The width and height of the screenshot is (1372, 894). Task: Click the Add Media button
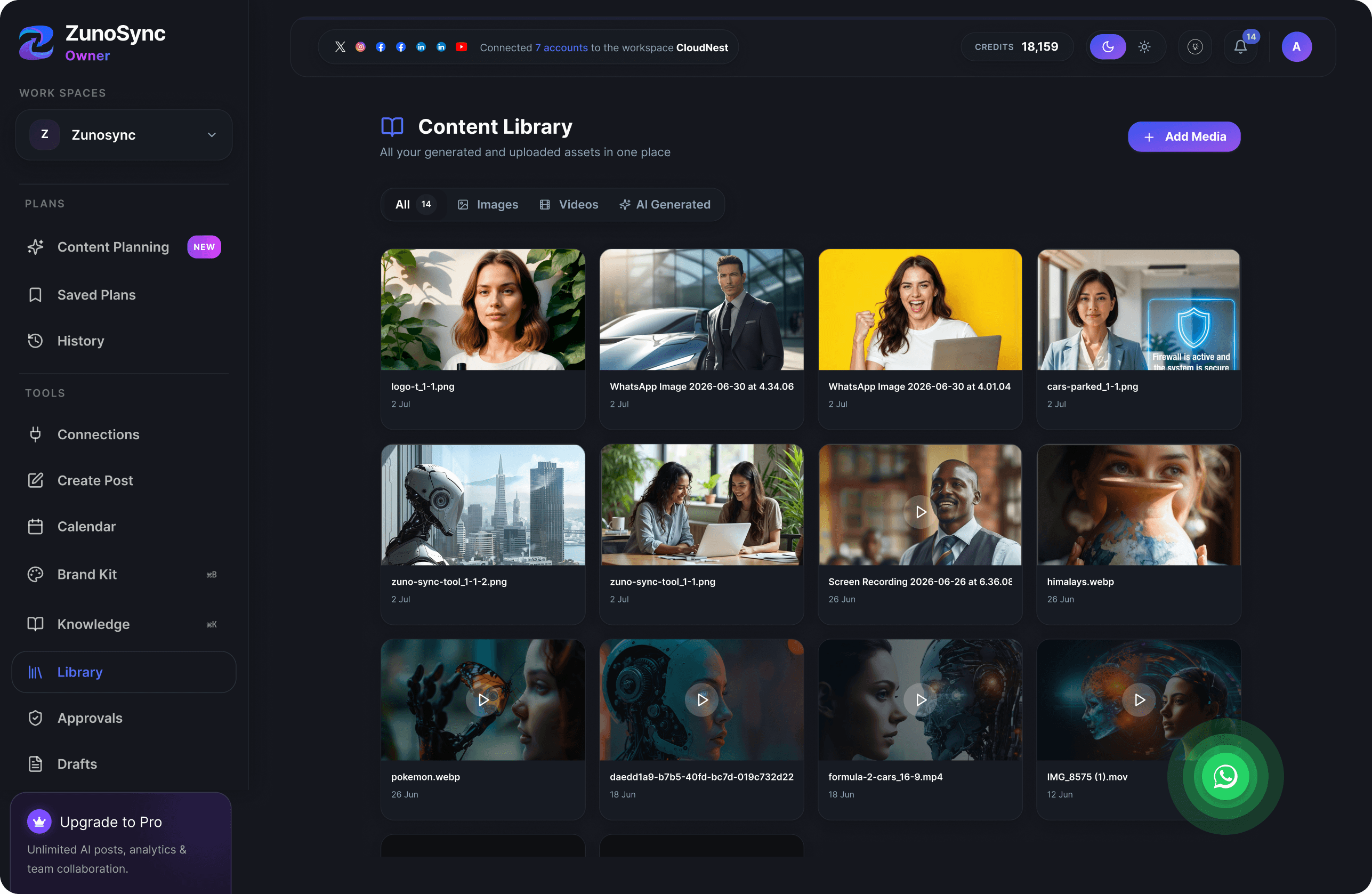(1184, 136)
